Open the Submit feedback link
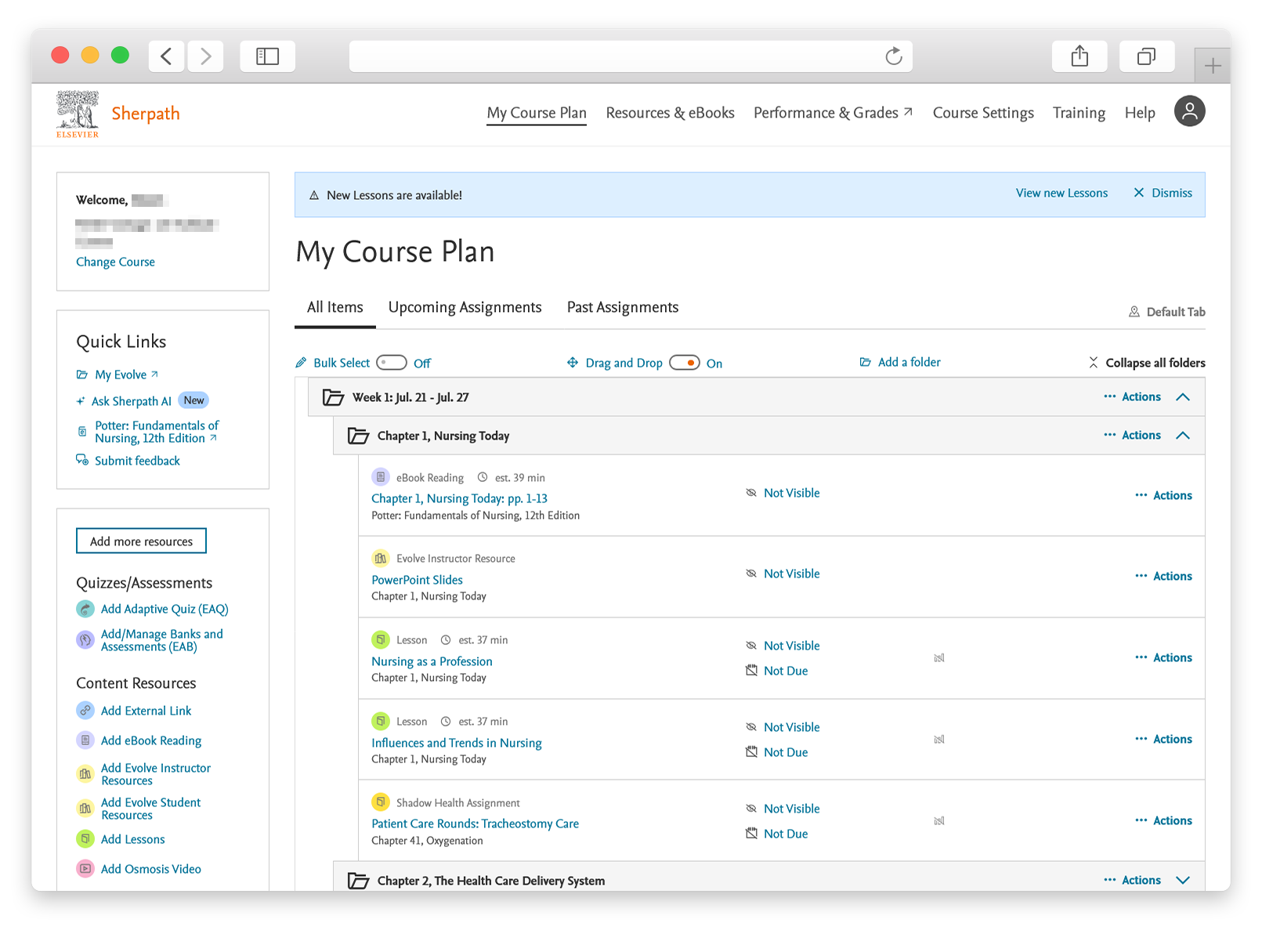Viewport: 1262px width, 952px height. click(x=128, y=461)
